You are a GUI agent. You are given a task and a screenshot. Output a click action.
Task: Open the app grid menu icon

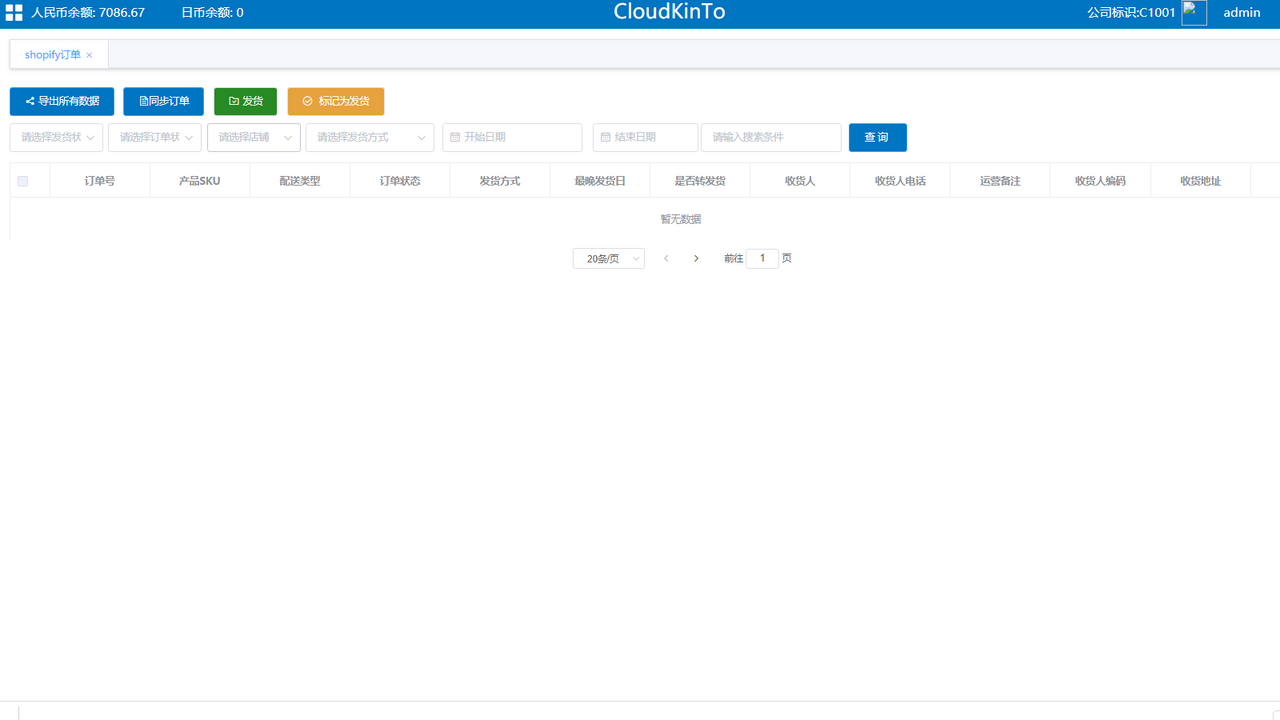(x=14, y=13)
